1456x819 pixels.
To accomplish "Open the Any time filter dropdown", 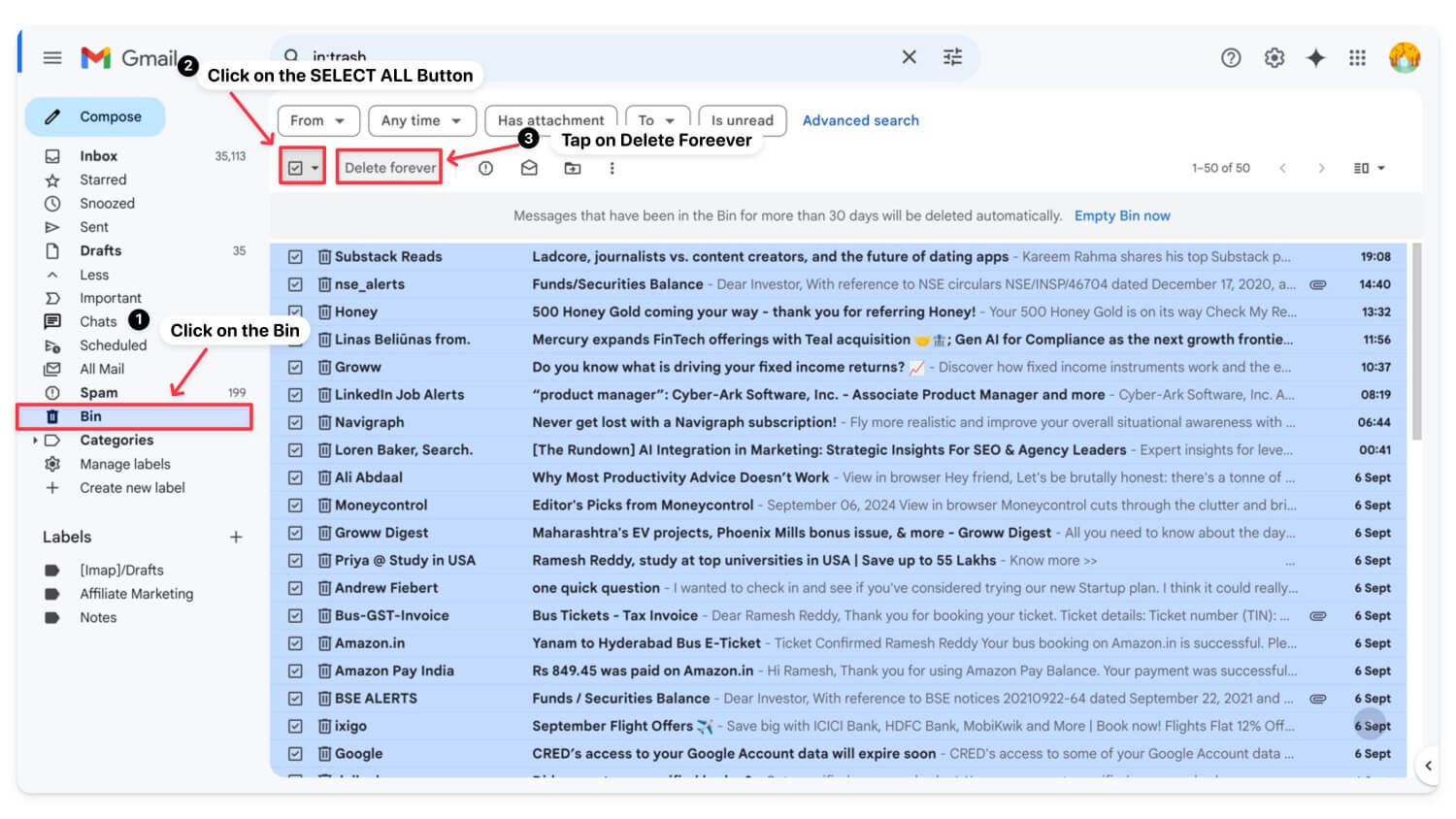I will [x=421, y=120].
